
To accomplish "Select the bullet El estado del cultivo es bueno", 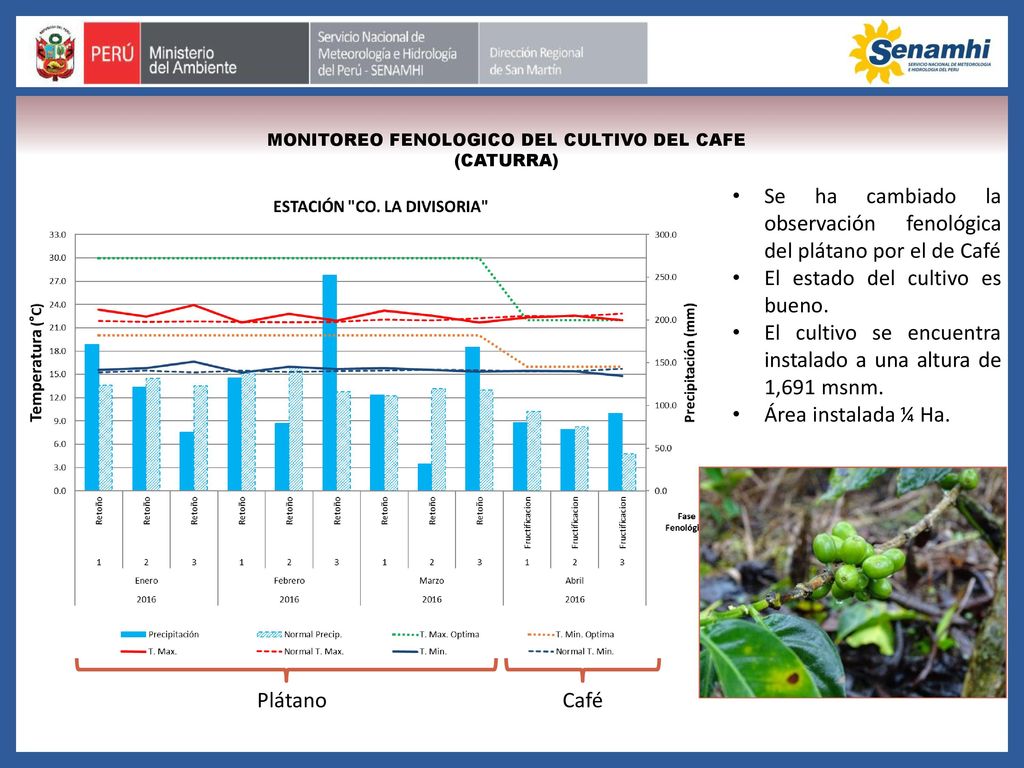I will [882, 292].
